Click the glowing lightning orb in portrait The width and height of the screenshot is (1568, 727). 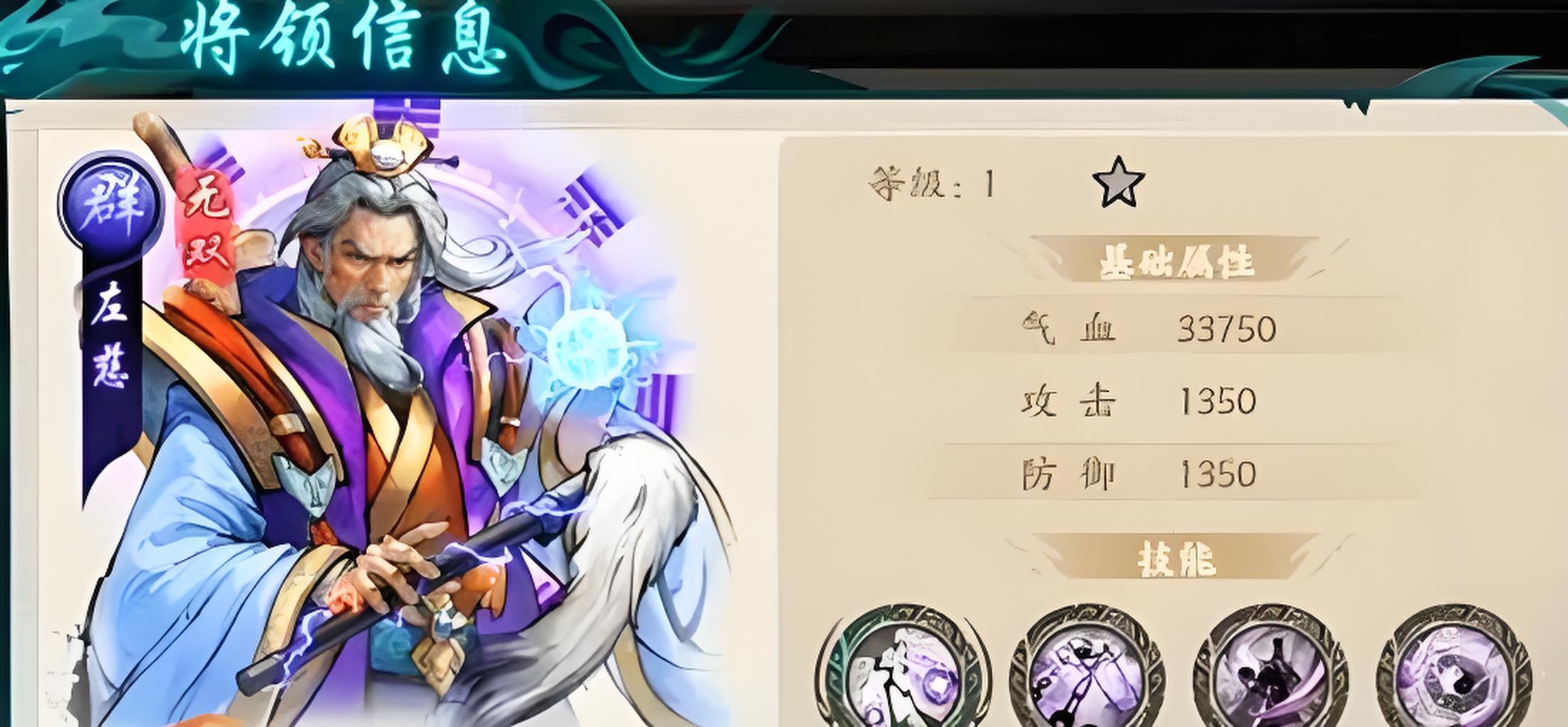coord(588,349)
